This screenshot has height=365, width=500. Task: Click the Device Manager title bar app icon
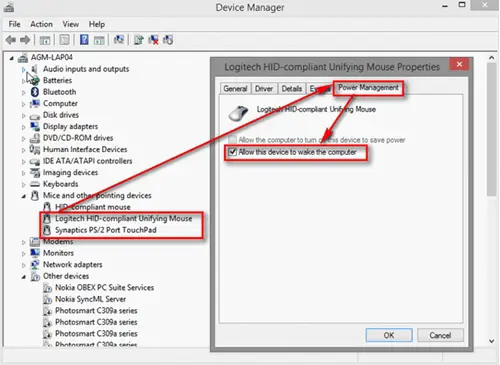(x=9, y=7)
